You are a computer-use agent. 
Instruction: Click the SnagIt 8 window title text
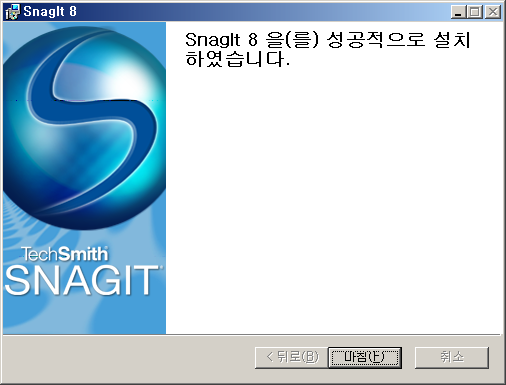point(50,11)
